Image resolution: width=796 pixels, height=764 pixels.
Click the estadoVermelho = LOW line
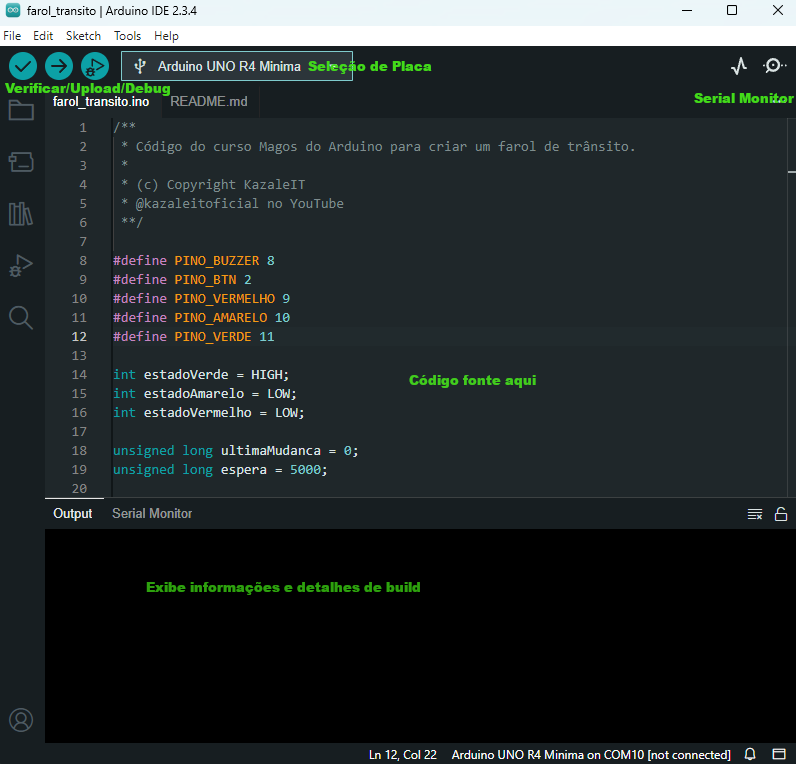tap(209, 413)
